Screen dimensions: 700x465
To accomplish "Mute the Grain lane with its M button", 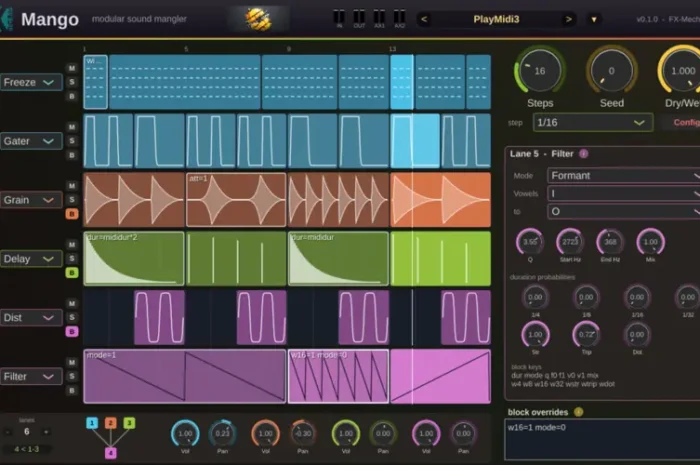I will pos(72,186).
